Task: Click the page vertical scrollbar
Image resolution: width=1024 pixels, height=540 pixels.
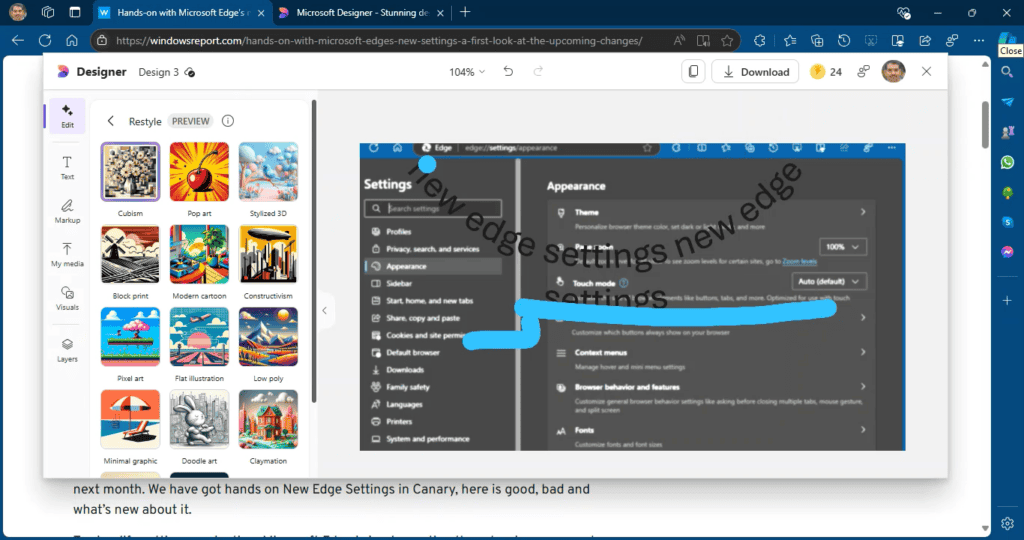Action: click(985, 125)
